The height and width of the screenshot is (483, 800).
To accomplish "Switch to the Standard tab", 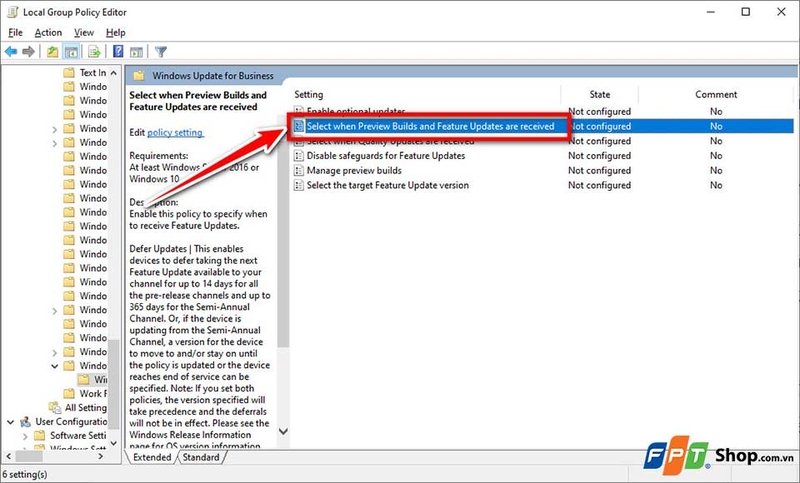I will pyautogui.click(x=201, y=457).
